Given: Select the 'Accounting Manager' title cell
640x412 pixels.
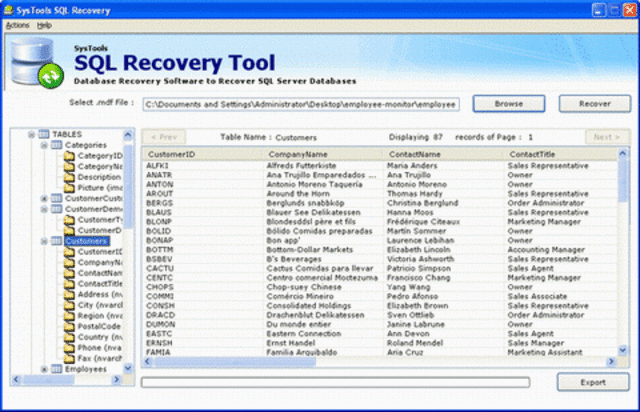Looking at the screenshot, I should coord(546,249).
